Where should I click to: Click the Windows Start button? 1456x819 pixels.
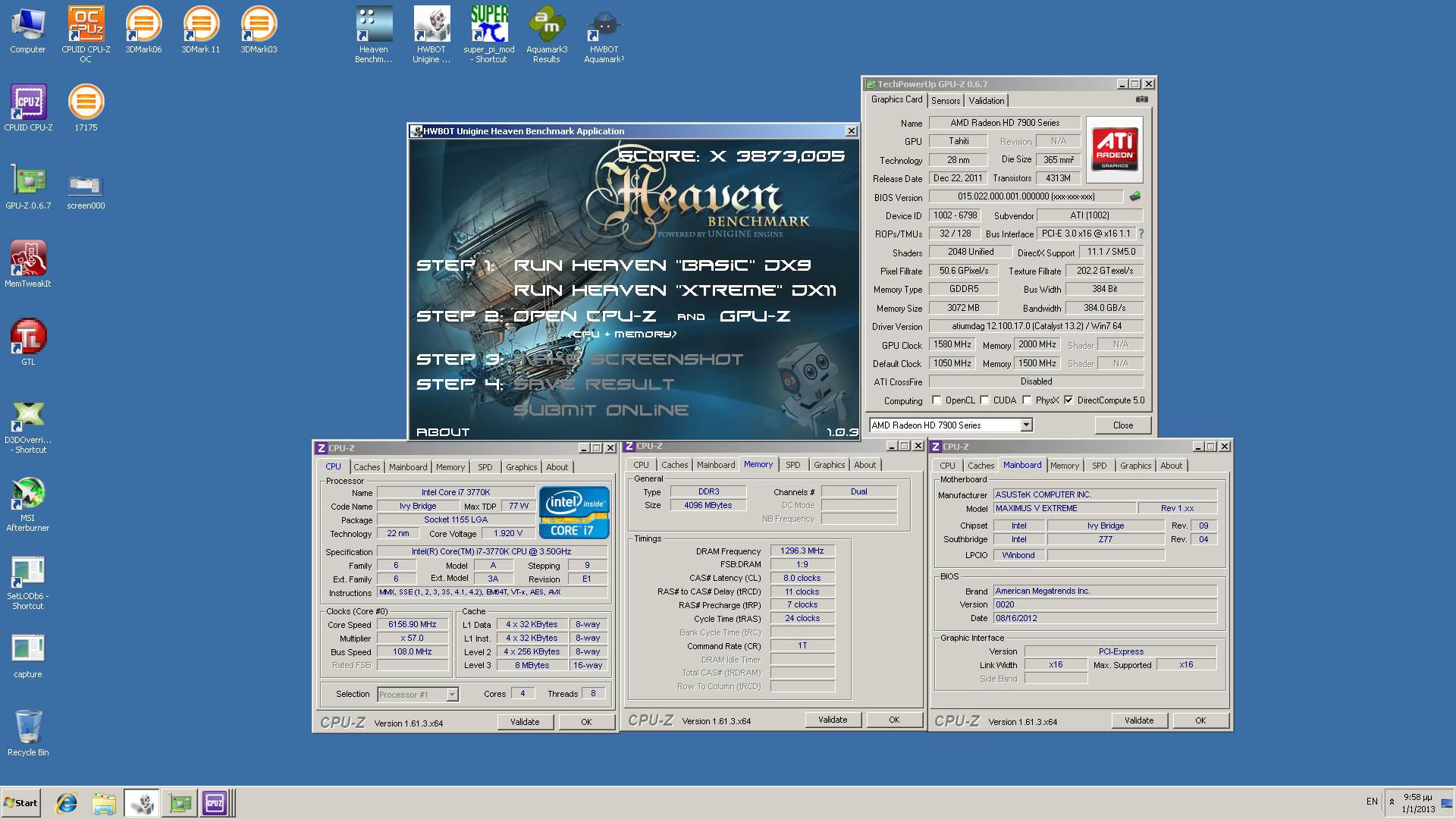point(20,802)
